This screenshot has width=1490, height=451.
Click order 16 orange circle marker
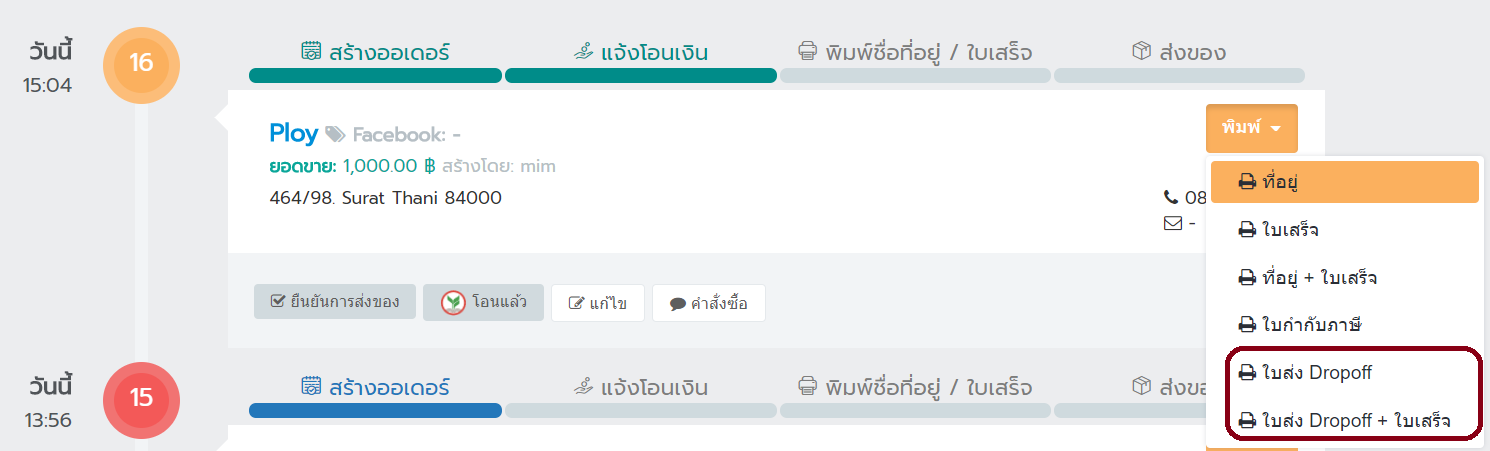point(141,64)
